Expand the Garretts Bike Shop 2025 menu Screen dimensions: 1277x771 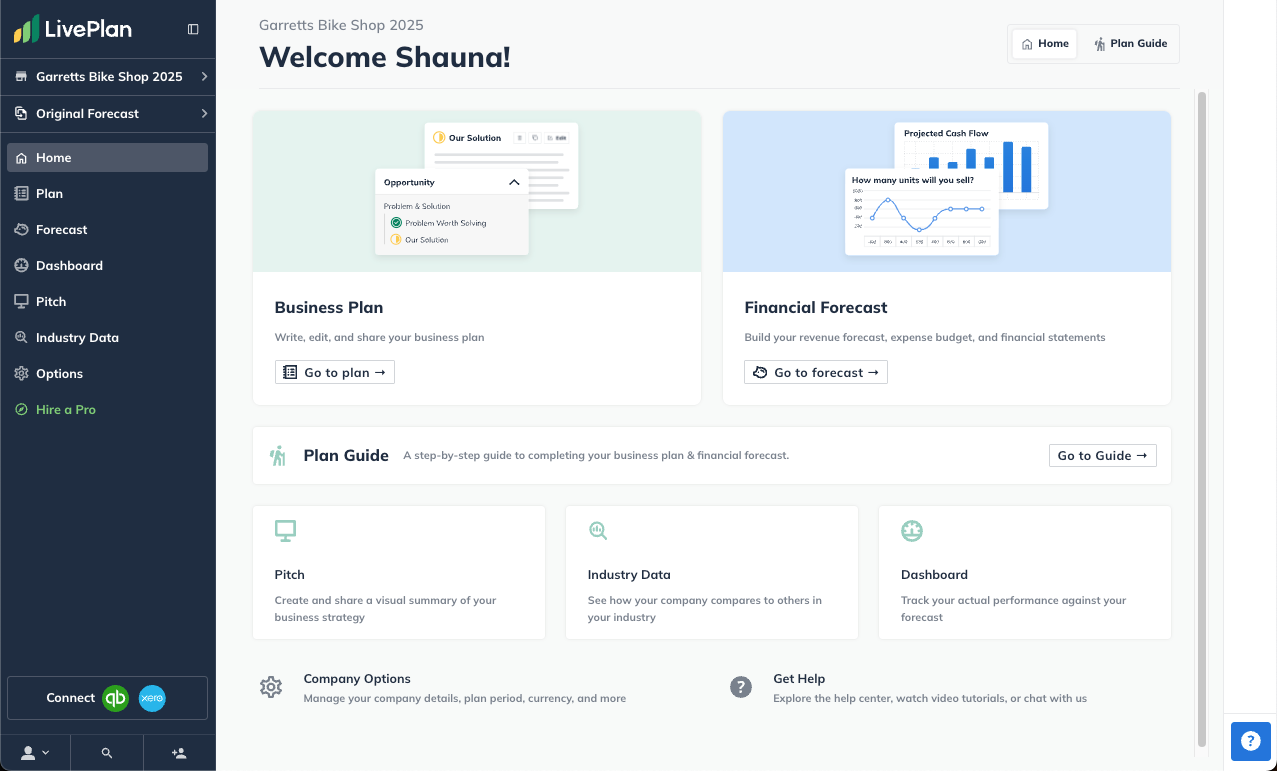pyautogui.click(x=107, y=76)
